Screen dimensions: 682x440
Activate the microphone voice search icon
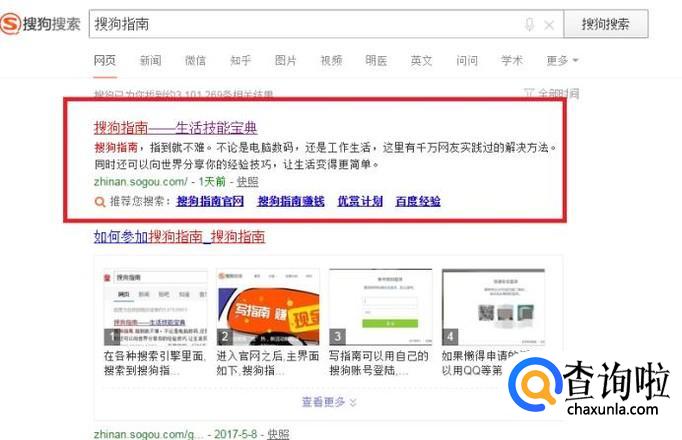tap(529, 24)
